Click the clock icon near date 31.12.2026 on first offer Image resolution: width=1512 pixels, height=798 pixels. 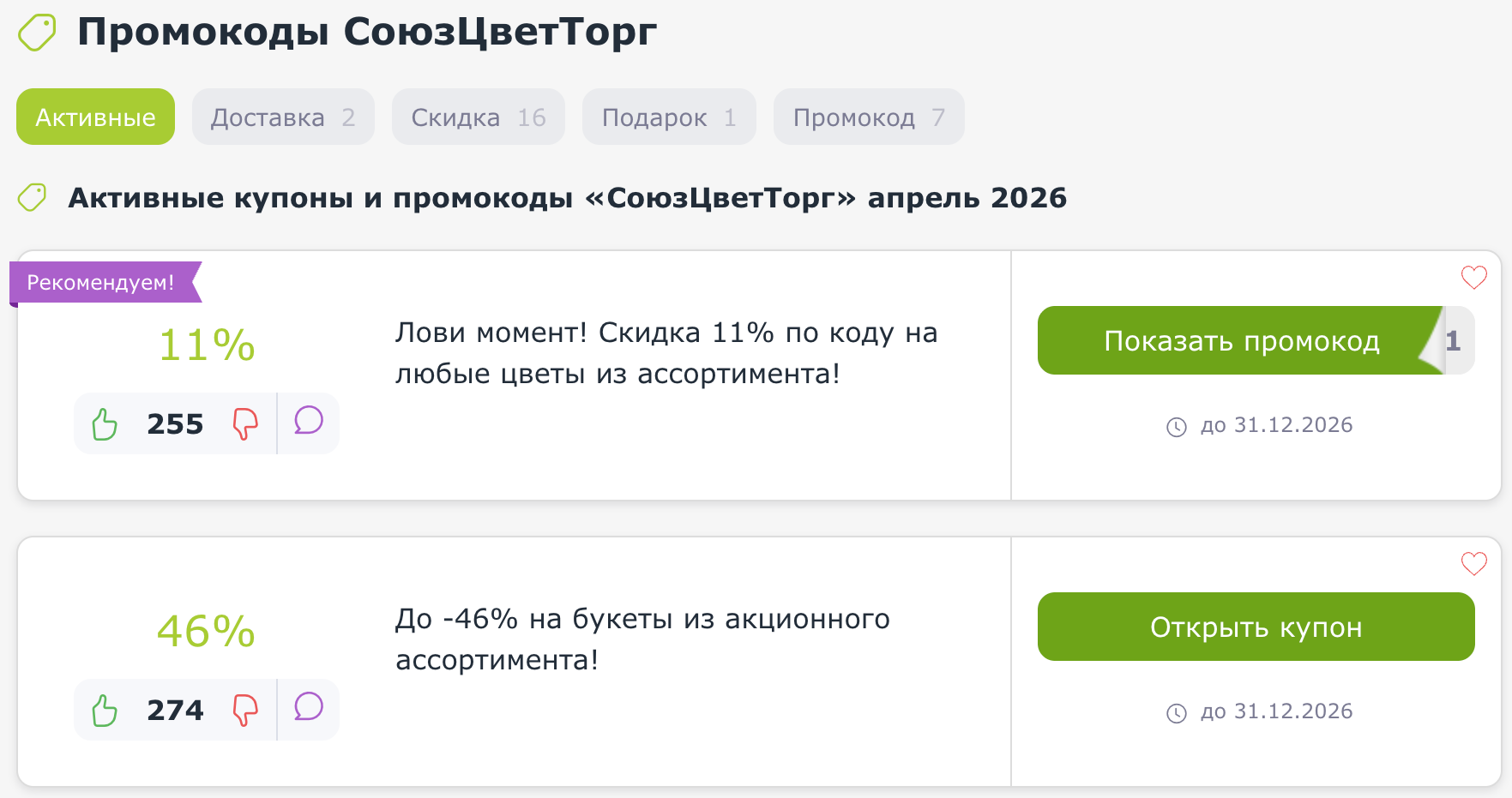click(1177, 425)
